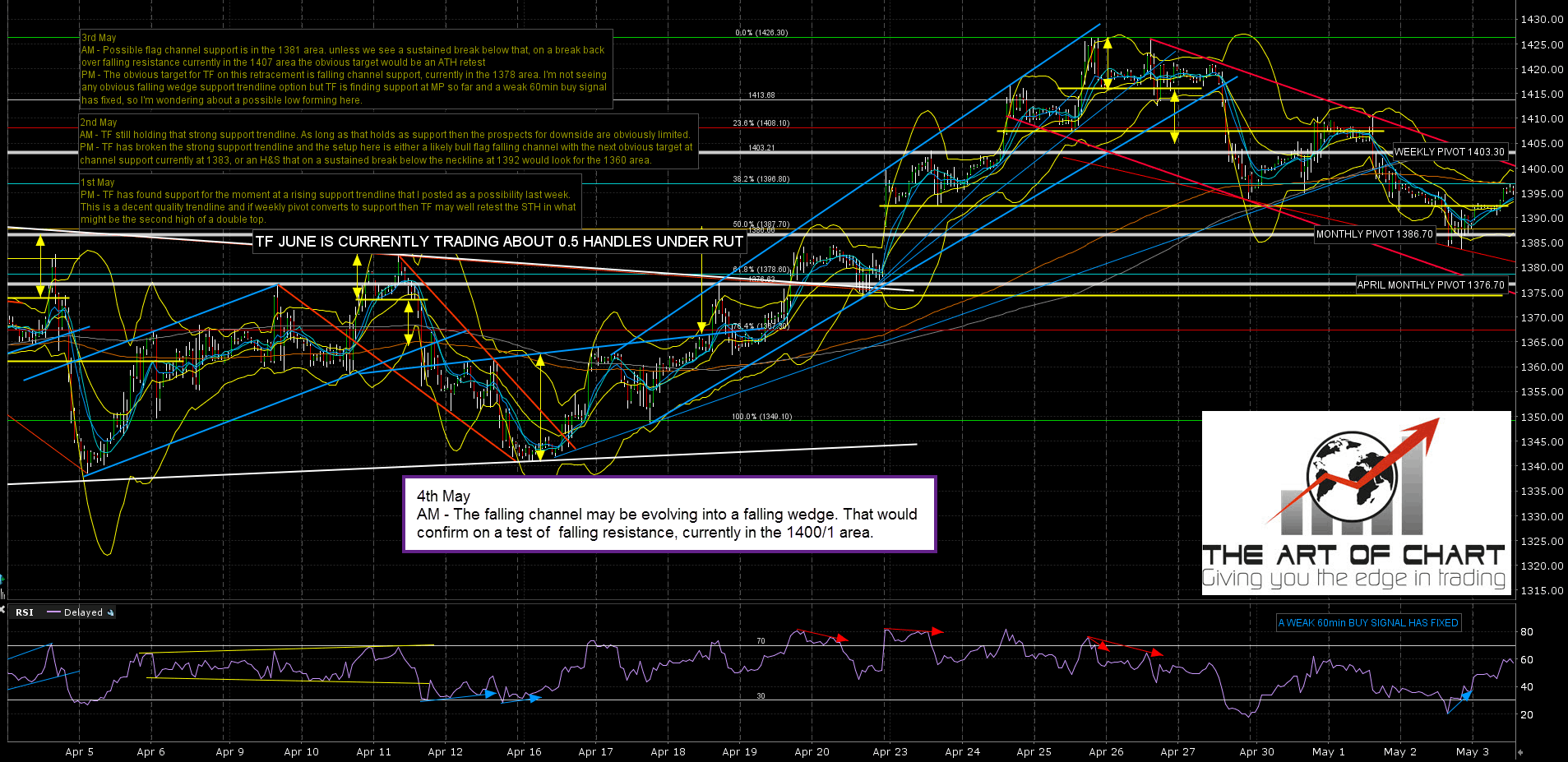Viewport: 1568px width, 762px height.
Task: Click the bar chart icon at left edge
Action: pos(2,593)
